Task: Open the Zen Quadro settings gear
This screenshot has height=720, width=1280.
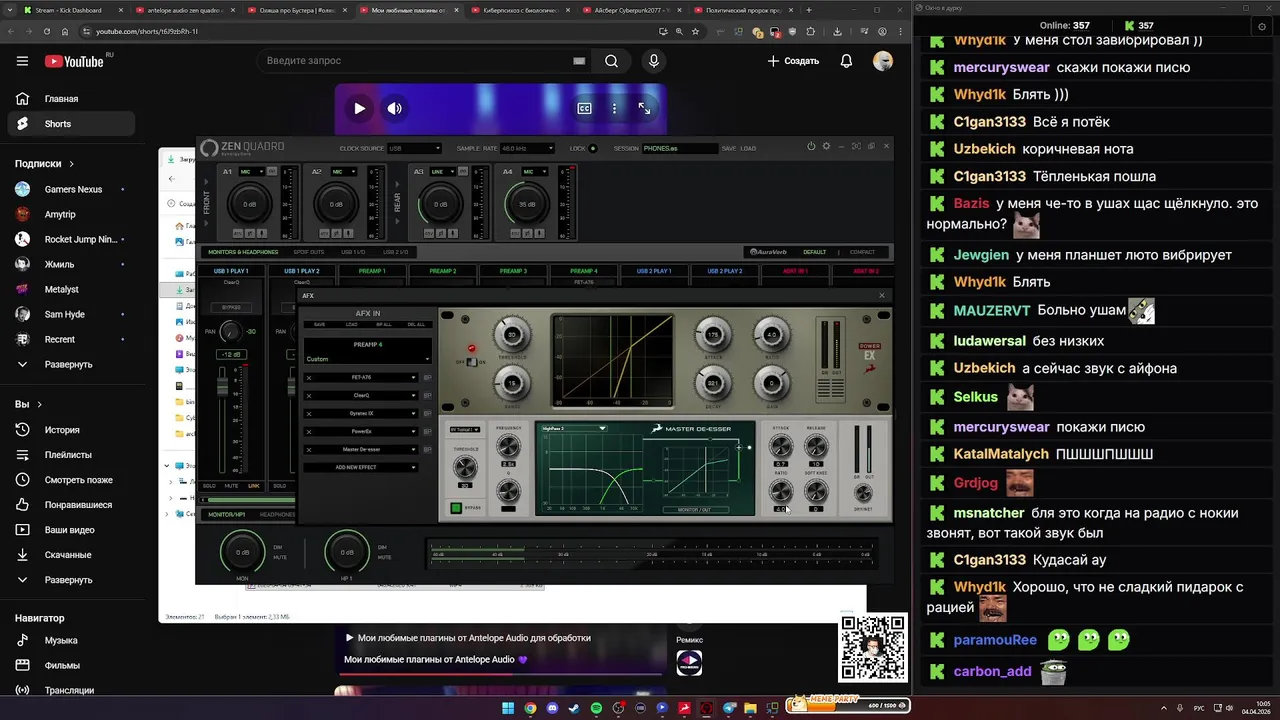Action: click(x=826, y=146)
